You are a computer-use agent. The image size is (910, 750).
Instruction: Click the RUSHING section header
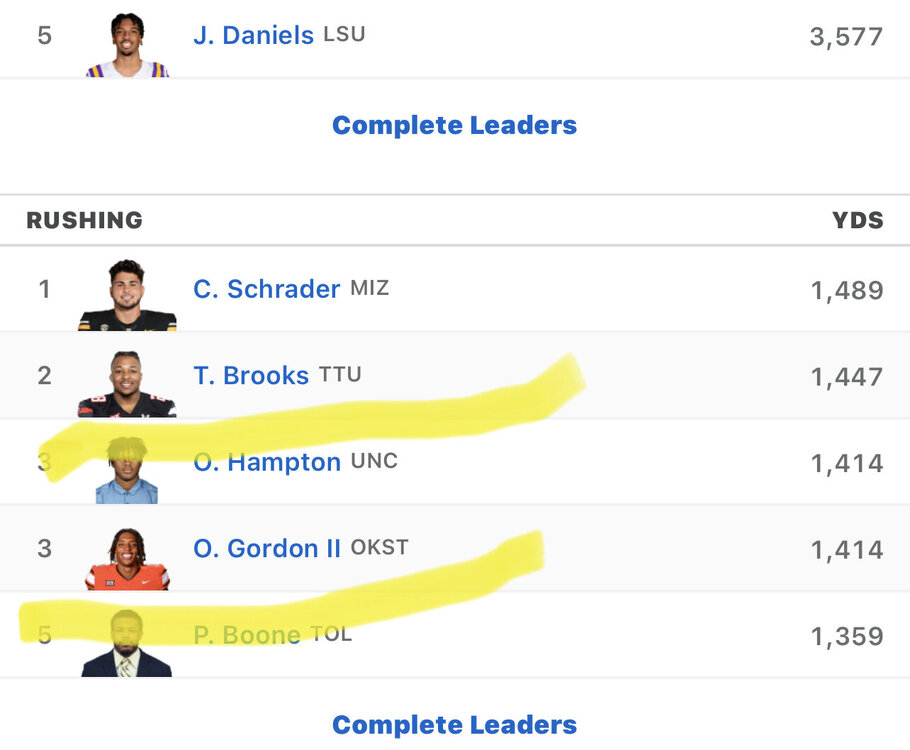[84, 220]
